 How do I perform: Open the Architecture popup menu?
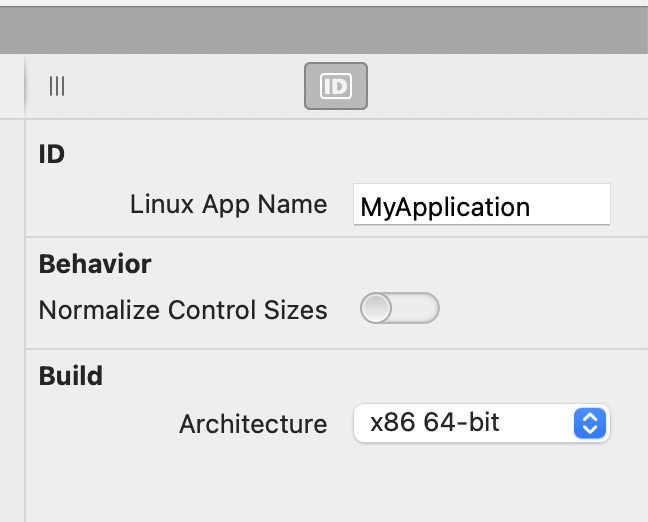[x=481, y=423]
